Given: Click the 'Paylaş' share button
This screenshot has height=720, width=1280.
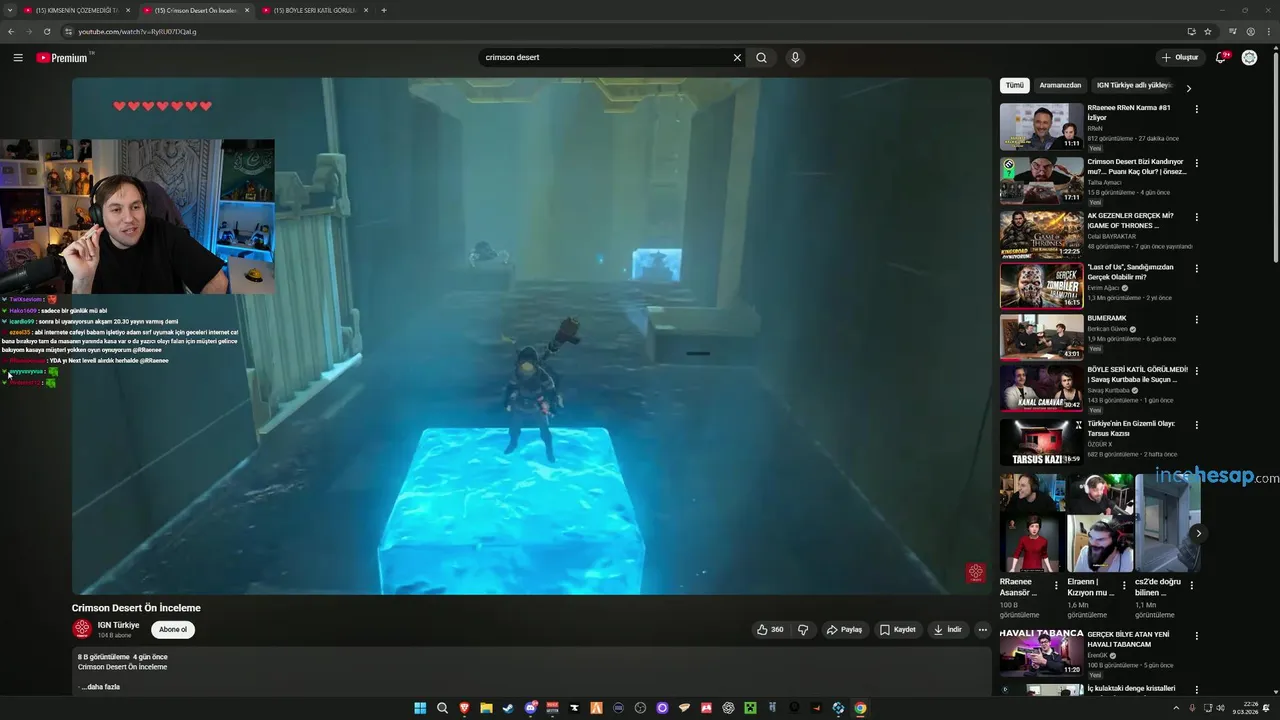Looking at the screenshot, I should click(844, 630).
